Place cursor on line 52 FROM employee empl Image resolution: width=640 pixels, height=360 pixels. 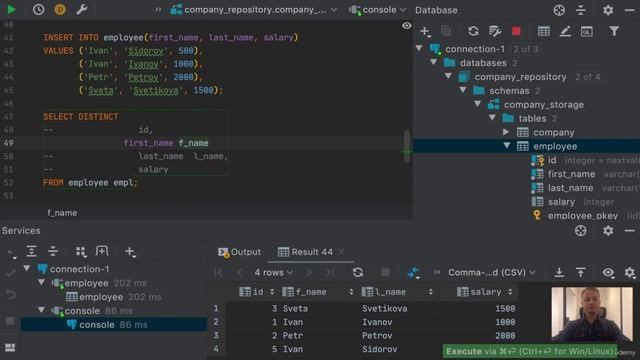coord(91,182)
